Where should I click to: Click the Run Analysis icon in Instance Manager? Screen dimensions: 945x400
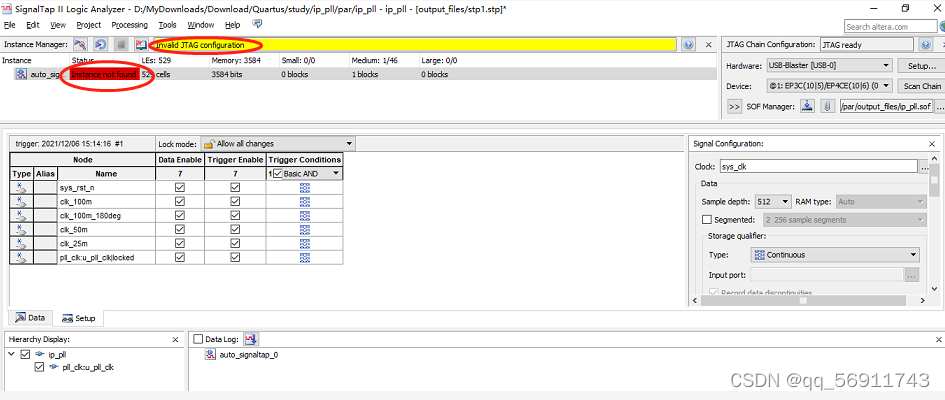80,45
